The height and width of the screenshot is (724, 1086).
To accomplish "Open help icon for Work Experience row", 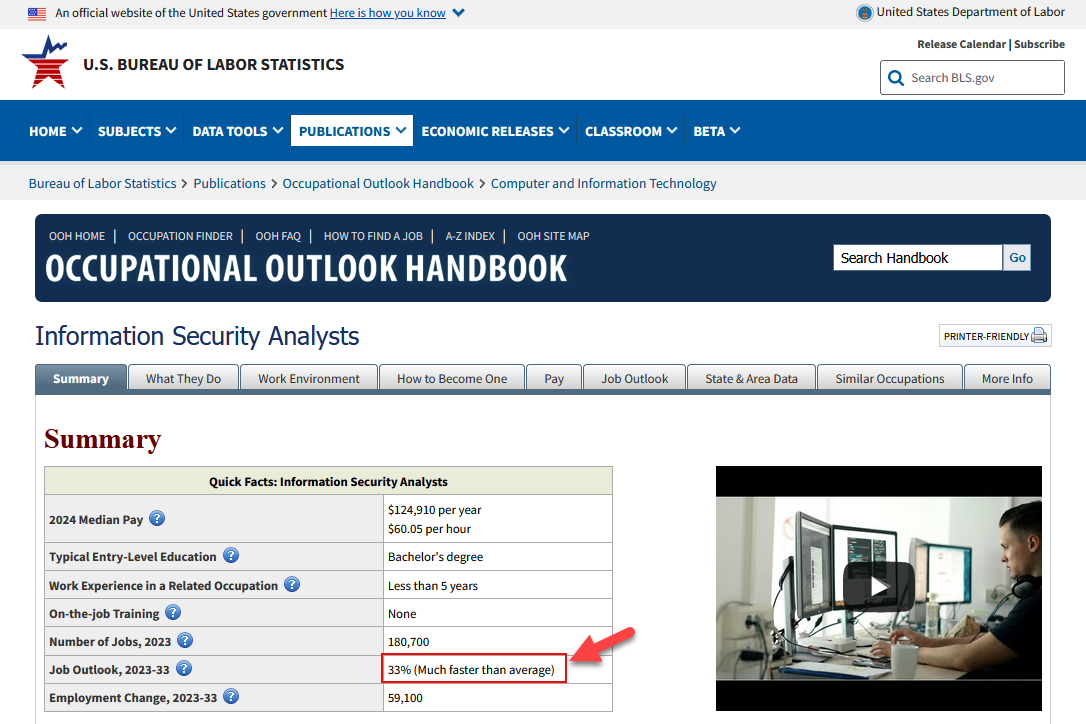I will pos(292,585).
